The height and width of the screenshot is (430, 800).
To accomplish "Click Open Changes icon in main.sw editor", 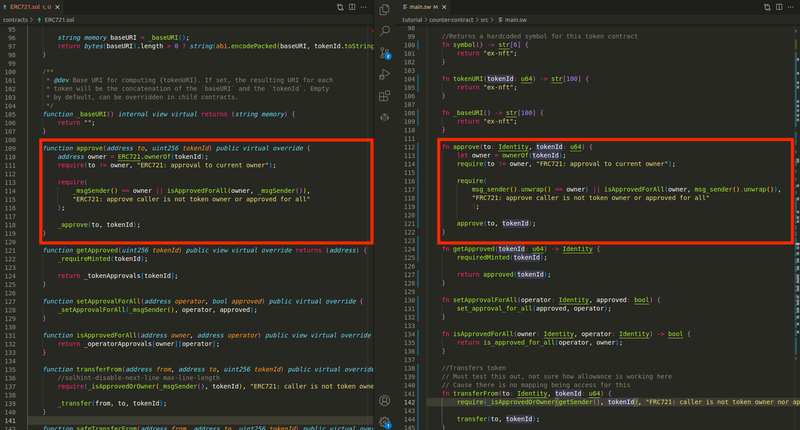I will [x=767, y=7].
